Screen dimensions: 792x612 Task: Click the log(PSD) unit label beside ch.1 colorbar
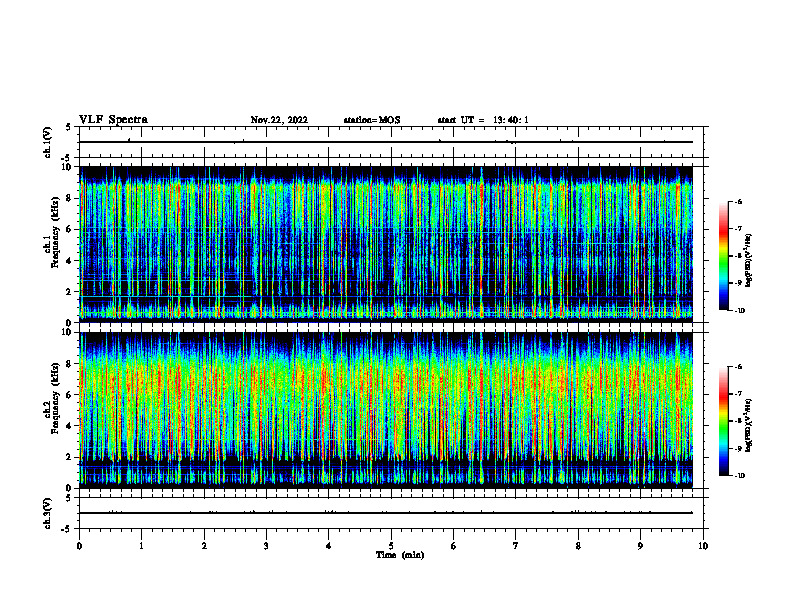point(749,260)
